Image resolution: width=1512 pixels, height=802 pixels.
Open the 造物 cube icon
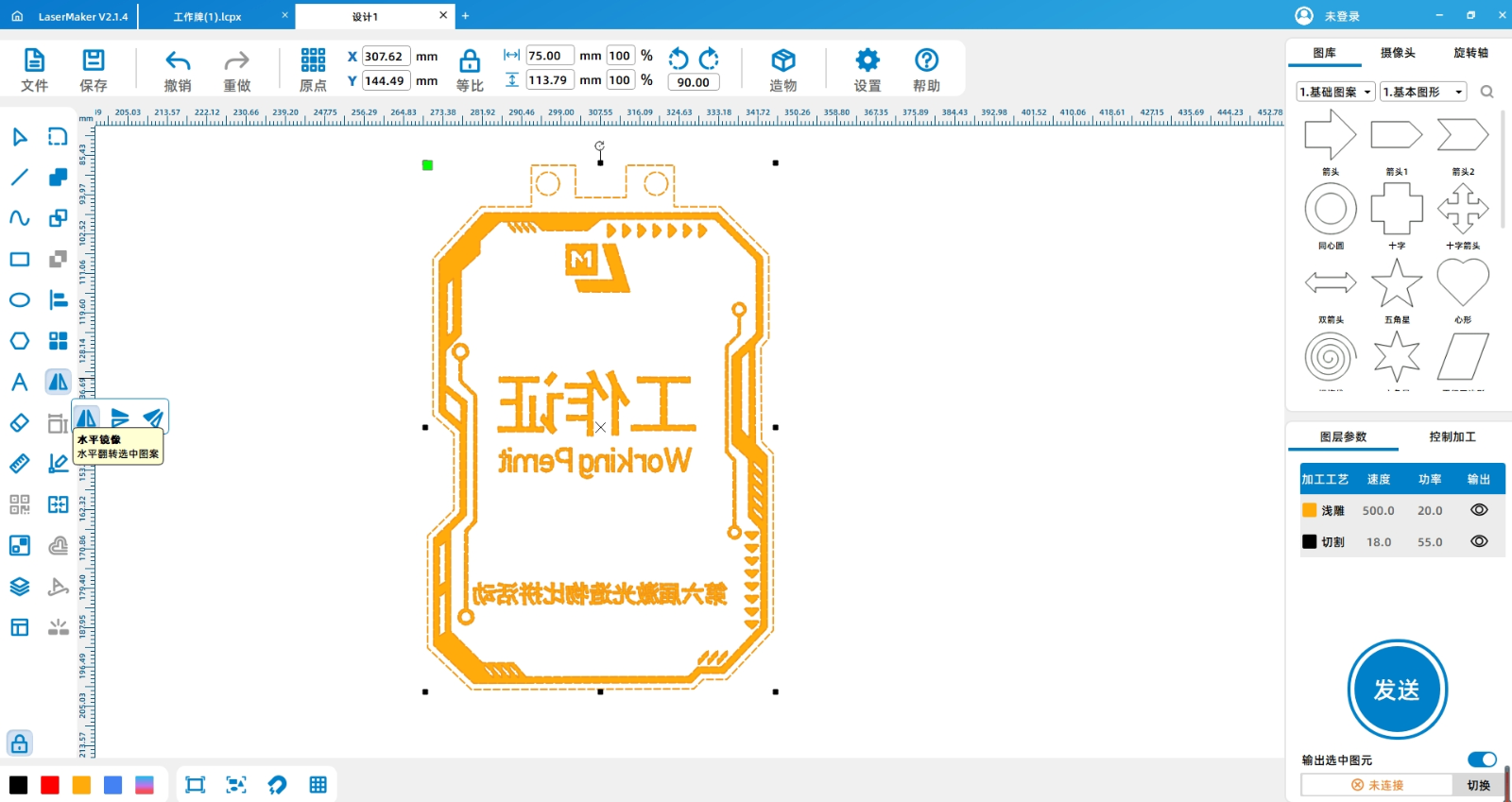click(782, 60)
